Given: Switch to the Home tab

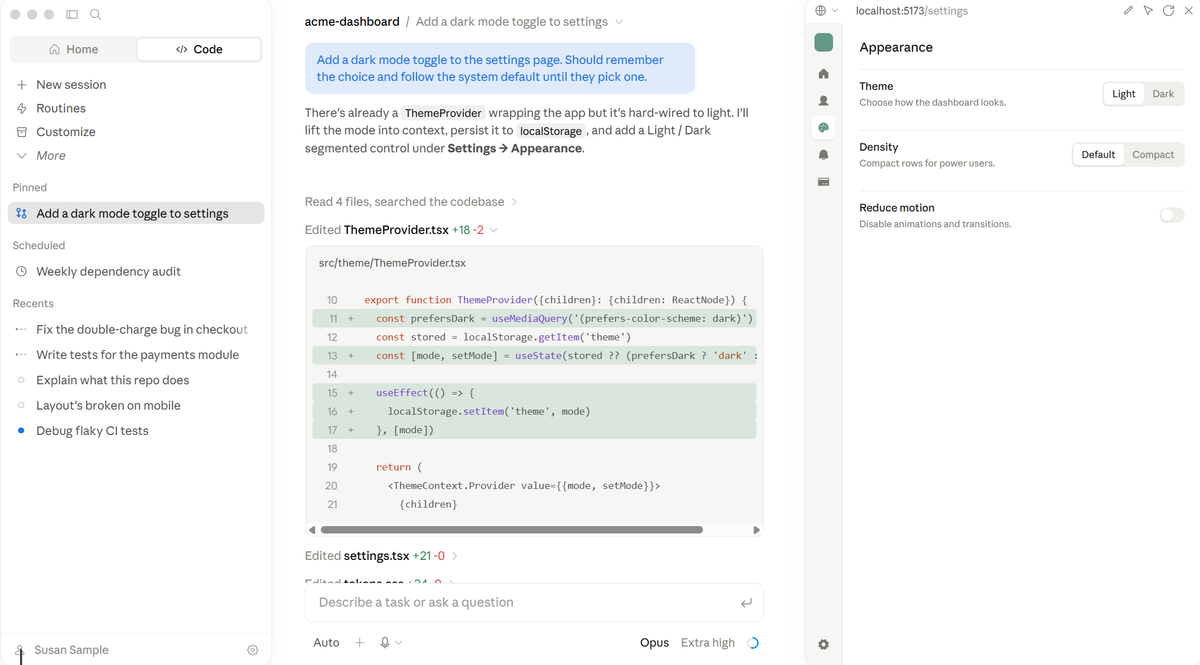Looking at the screenshot, I should (x=74, y=49).
